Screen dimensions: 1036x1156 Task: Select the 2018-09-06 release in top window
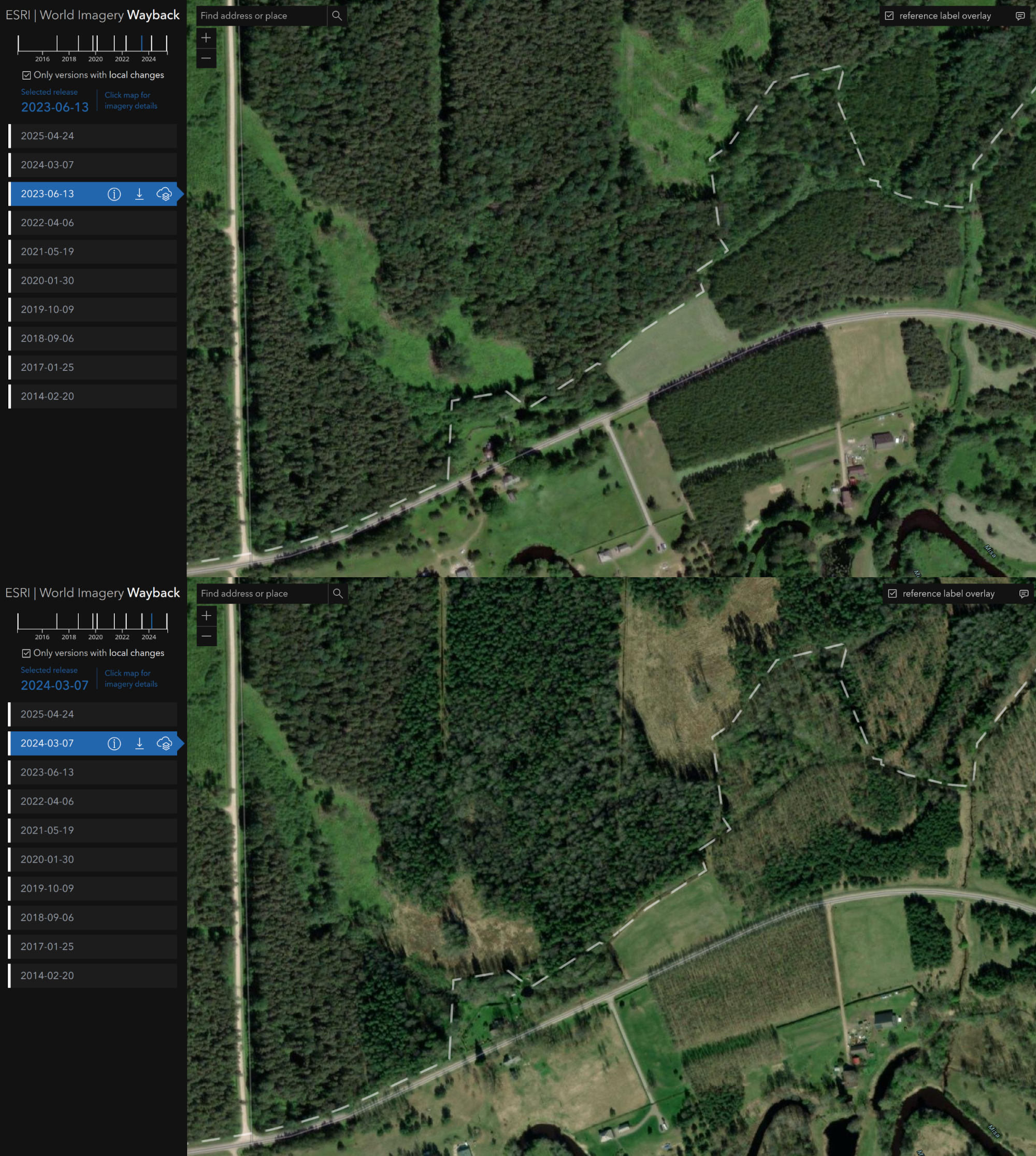[93, 339]
